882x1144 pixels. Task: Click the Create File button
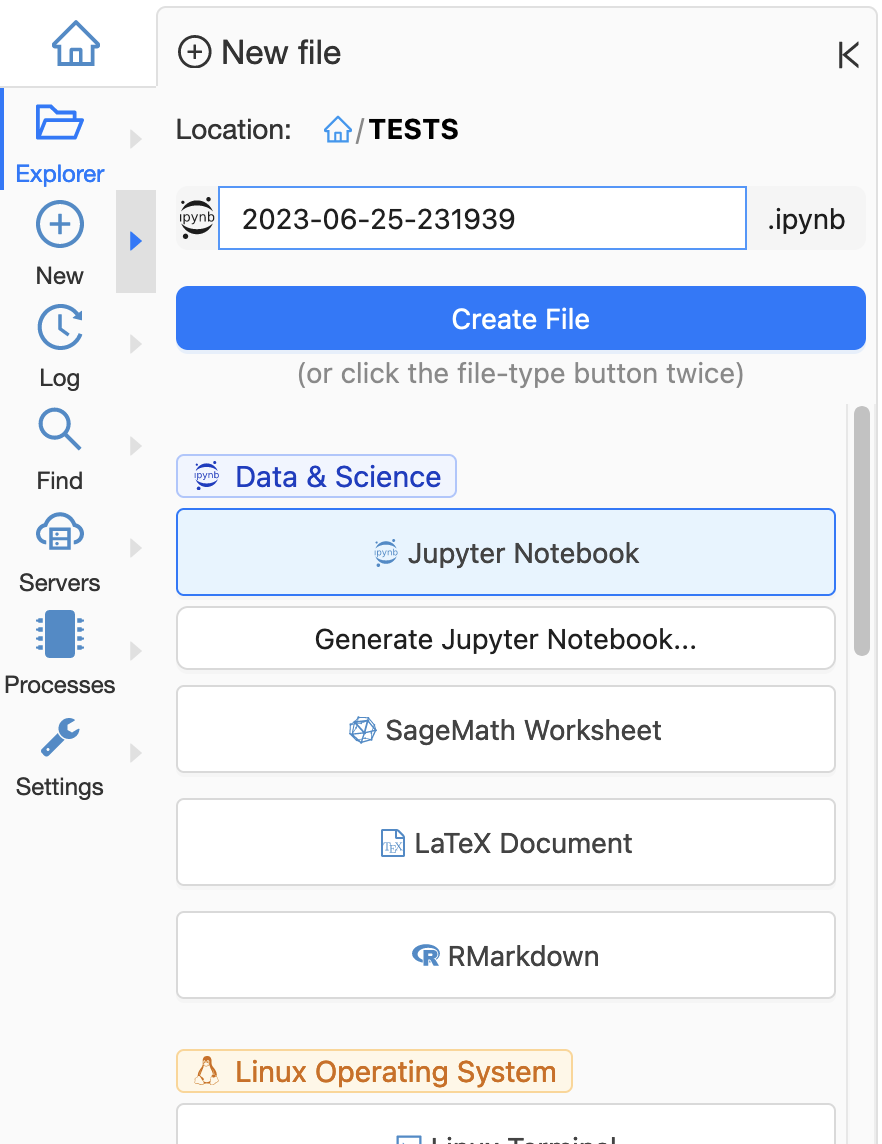520,319
